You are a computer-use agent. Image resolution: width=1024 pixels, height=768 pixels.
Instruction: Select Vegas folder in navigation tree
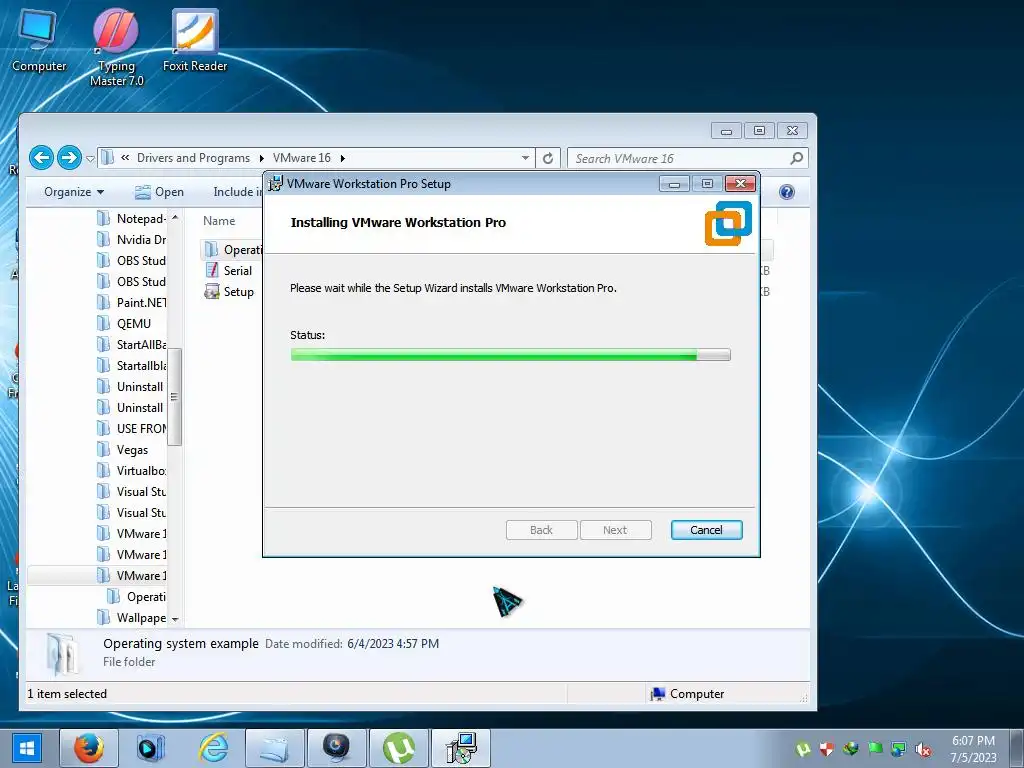[123, 449]
